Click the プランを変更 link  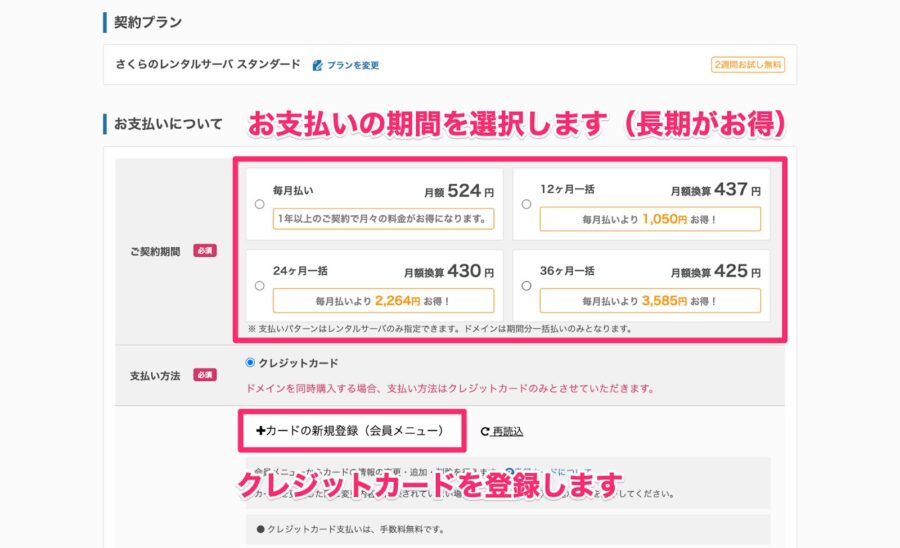pos(353,65)
